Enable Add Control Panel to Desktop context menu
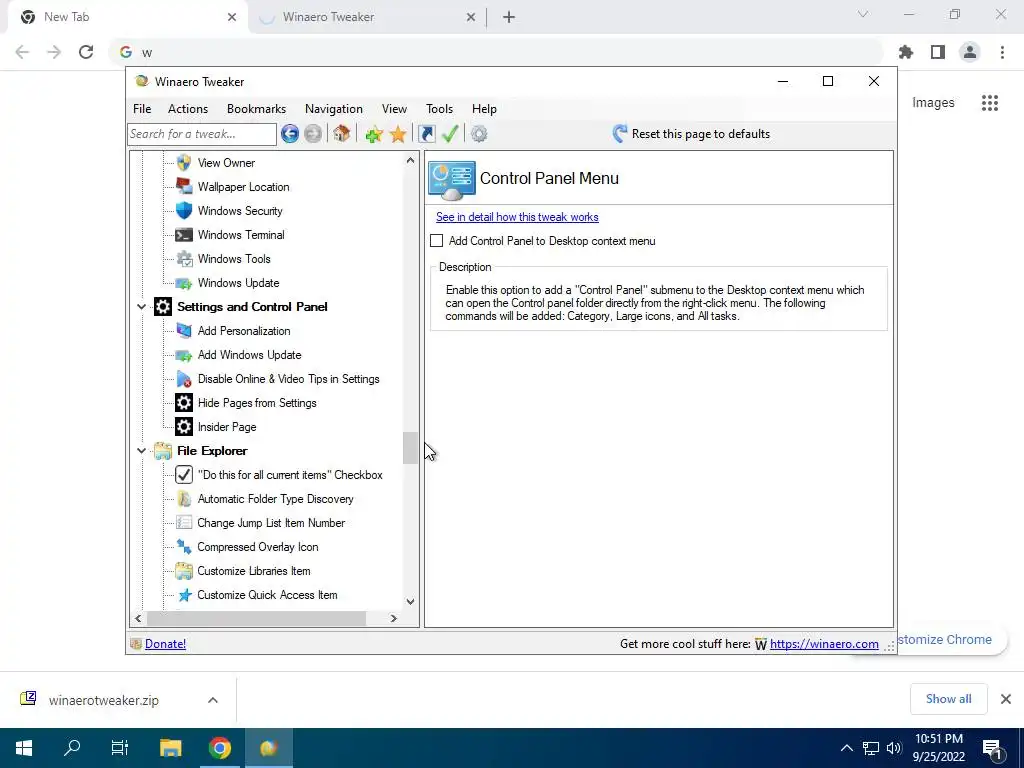 (437, 241)
